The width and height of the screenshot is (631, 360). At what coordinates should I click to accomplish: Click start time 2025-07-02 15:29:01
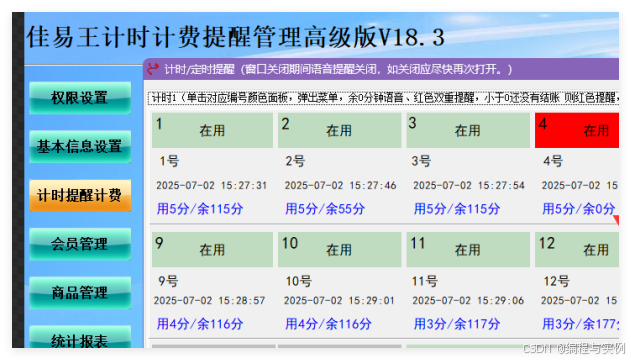point(339,300)
